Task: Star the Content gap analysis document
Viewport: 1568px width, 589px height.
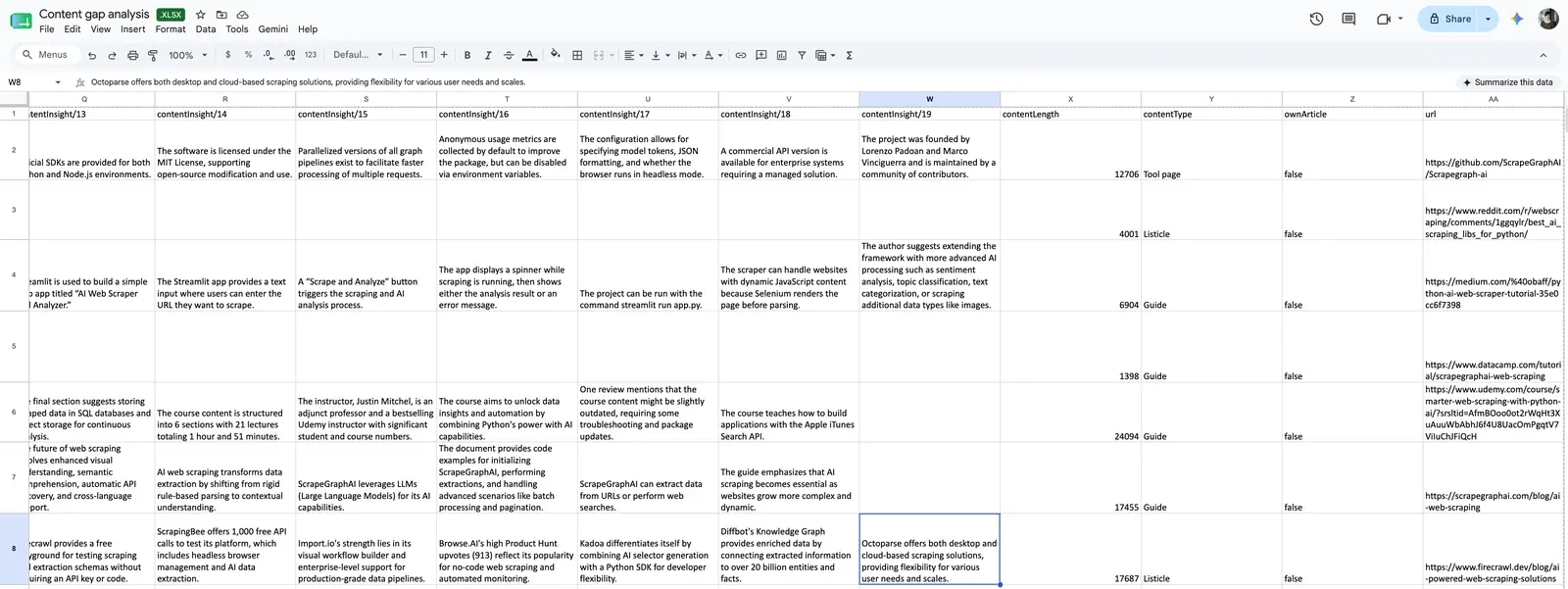Action: (201, 15)
